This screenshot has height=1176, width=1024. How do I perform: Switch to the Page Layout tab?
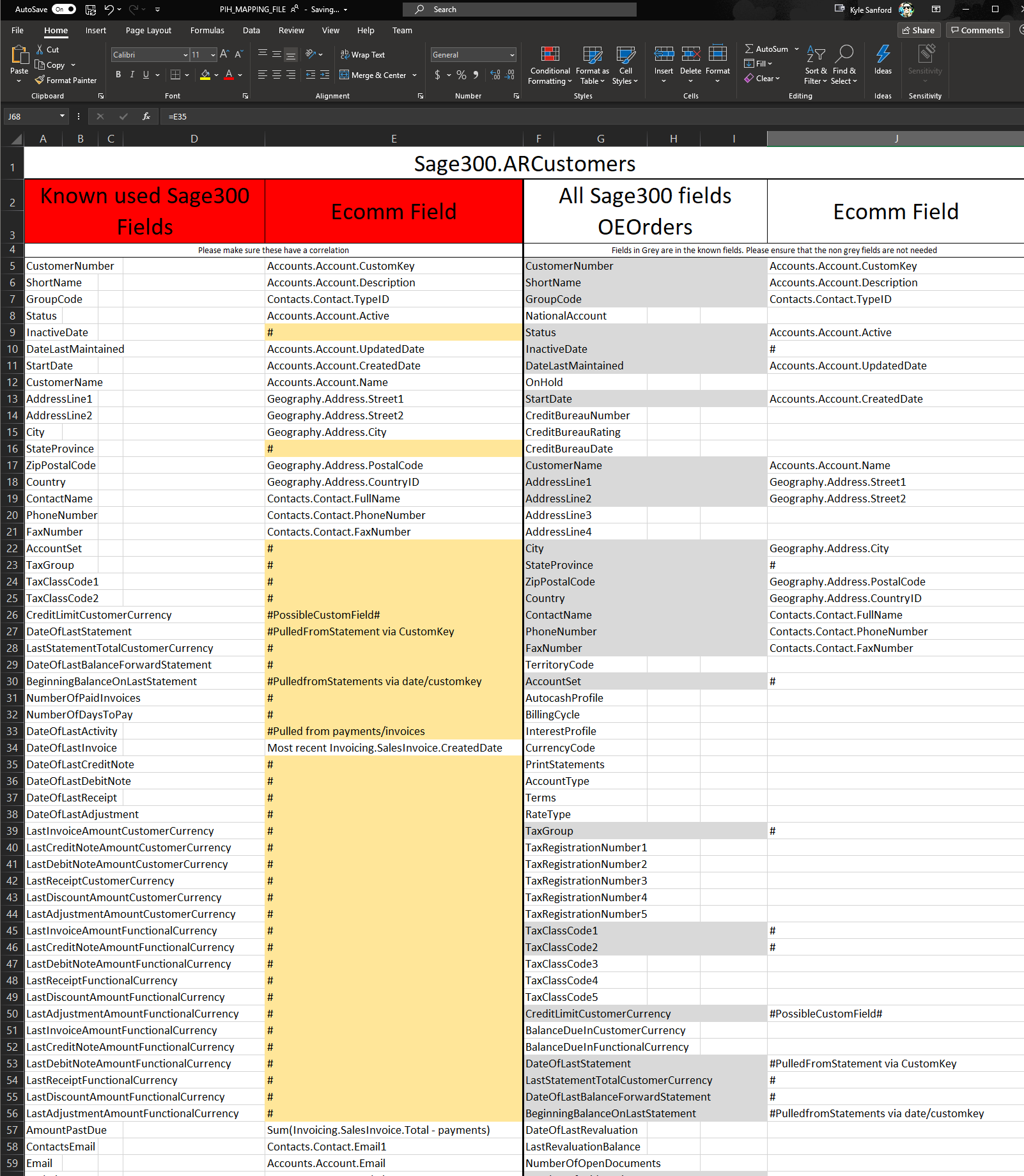[x=148, y=30]
